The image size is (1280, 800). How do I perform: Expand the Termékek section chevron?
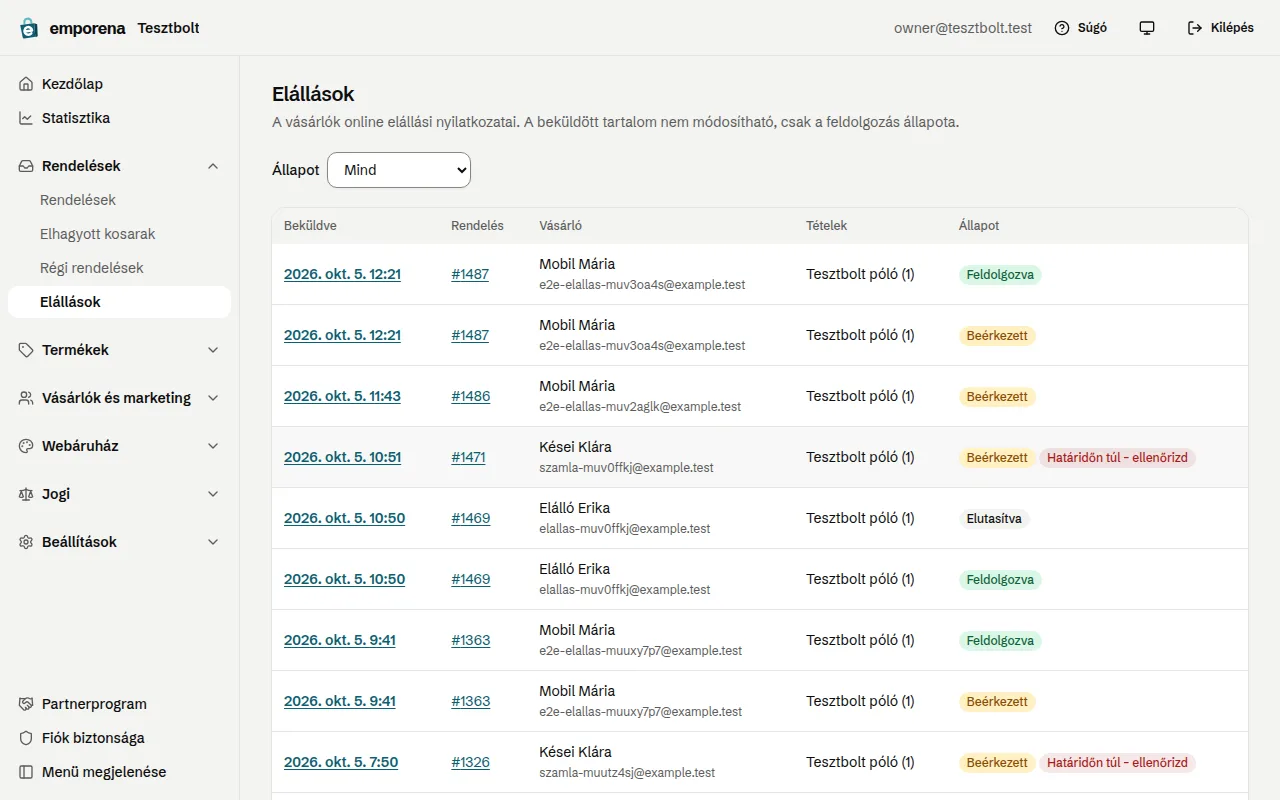tap(213, 350)
